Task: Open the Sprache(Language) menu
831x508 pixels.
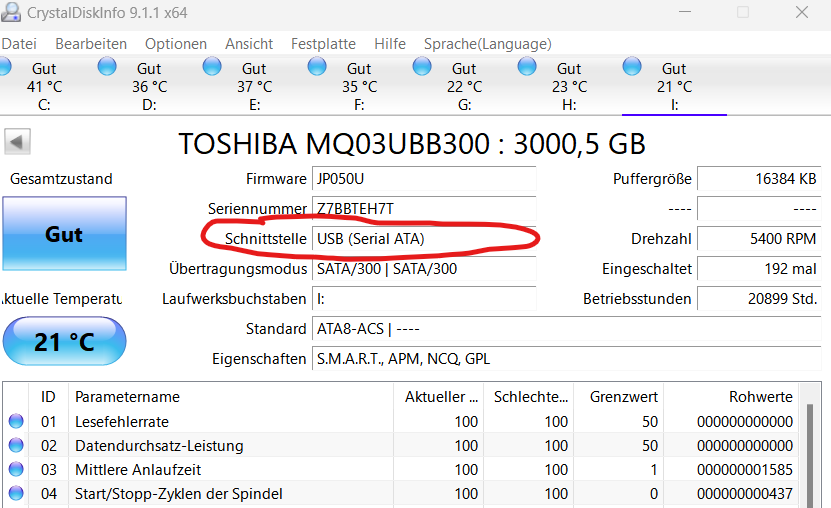Action: pos(488,43)
